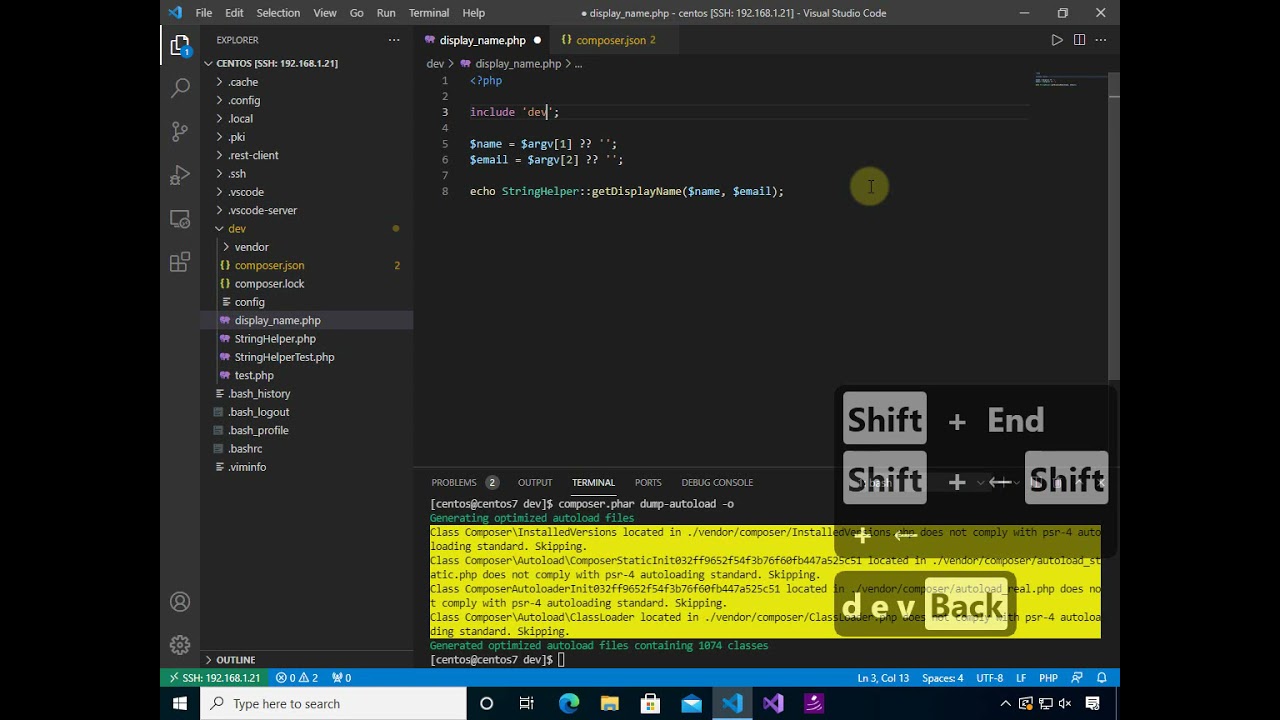Switch to OUTPUT panel tab
The width and height of the screenshot is (1280, 720).
(535, 482)
